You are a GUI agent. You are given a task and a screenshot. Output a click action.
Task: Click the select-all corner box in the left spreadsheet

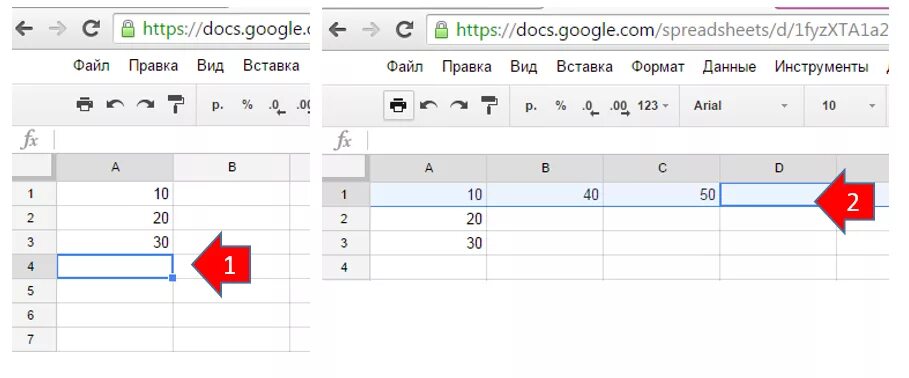pos(34,168)
